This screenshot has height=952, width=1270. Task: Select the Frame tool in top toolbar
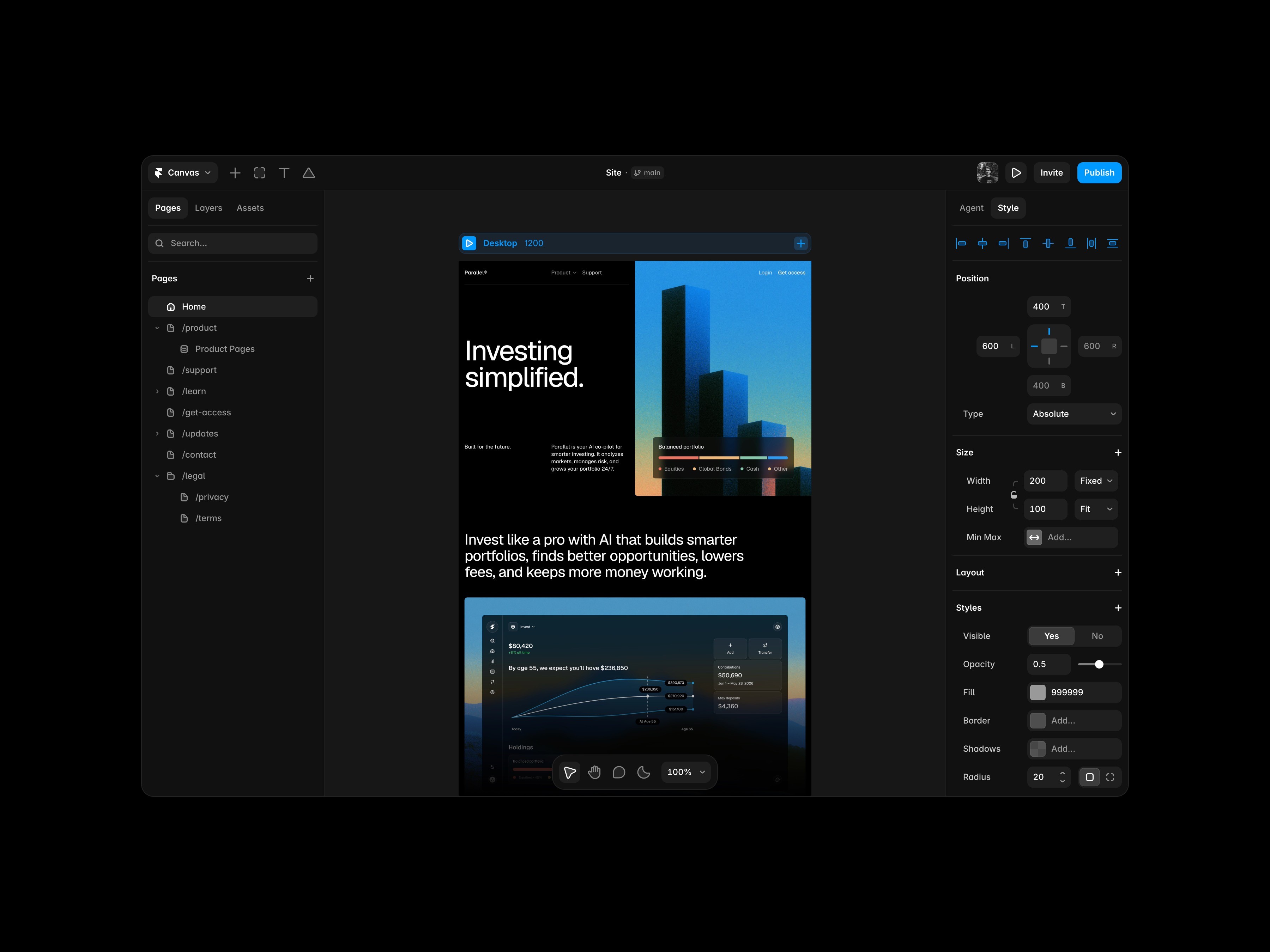(260, 173)
